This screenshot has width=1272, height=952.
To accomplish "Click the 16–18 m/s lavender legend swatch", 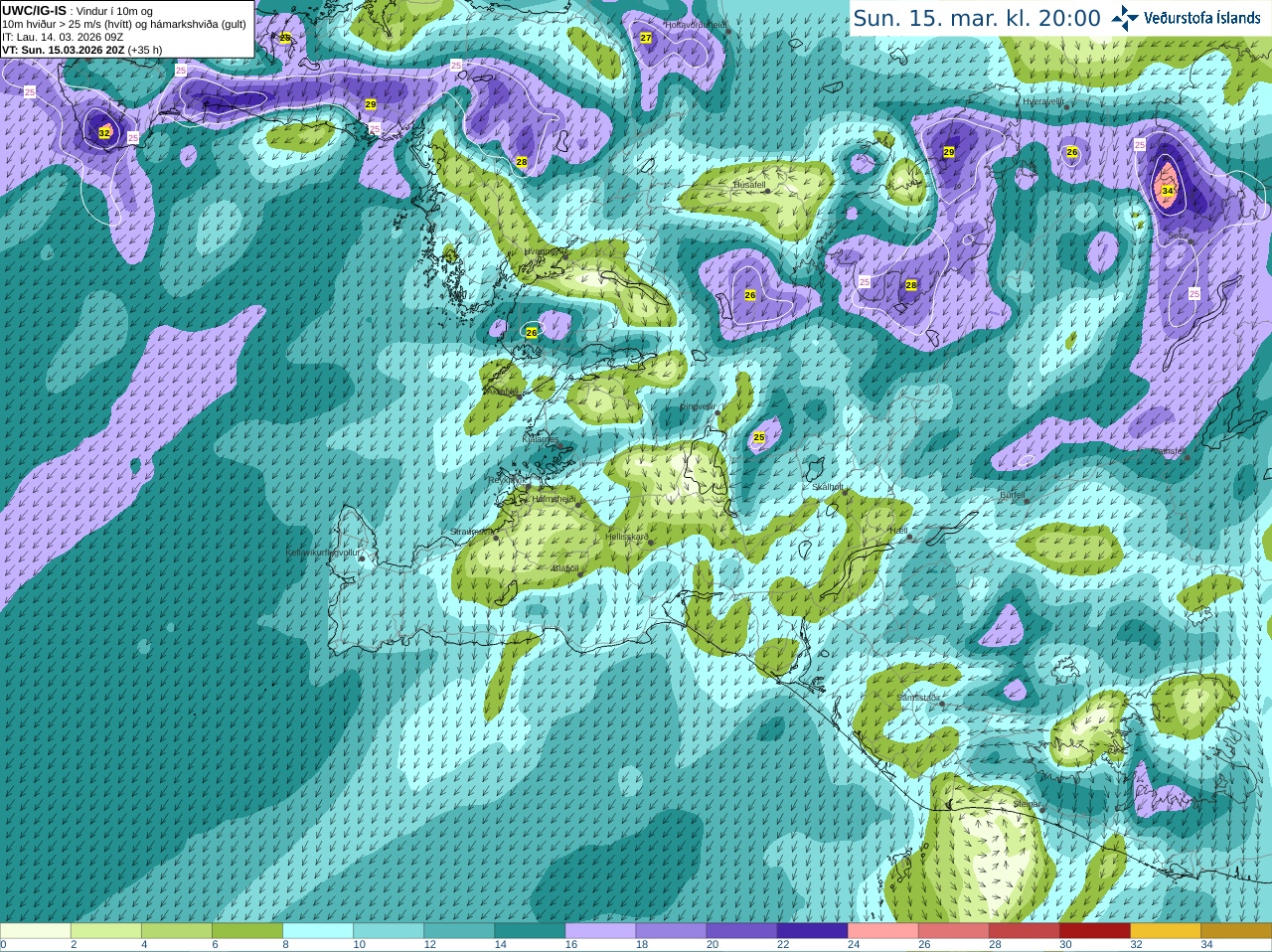I will click(x=600, y=931).
